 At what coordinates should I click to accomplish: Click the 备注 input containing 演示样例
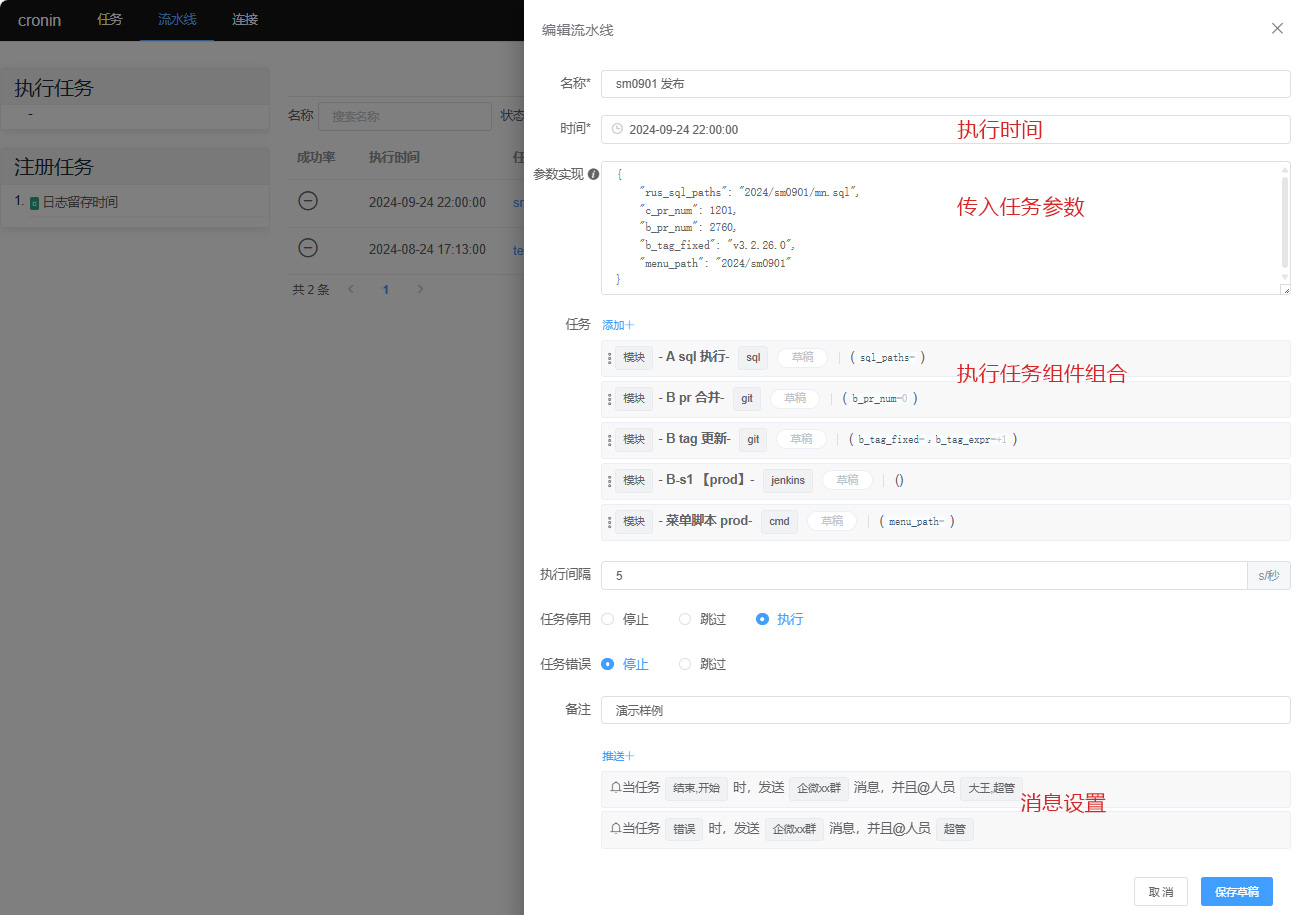tap(945, 710)
